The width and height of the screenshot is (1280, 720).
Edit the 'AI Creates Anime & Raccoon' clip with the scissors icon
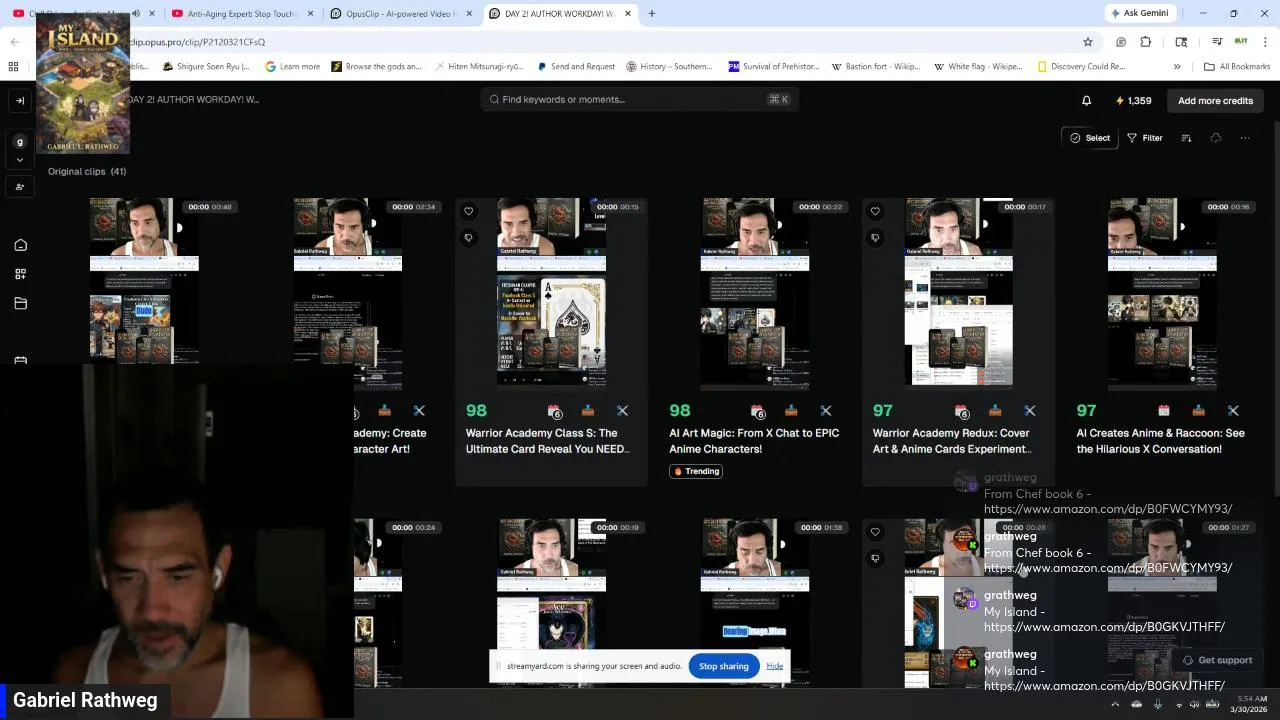click(x=1233, y=410)
